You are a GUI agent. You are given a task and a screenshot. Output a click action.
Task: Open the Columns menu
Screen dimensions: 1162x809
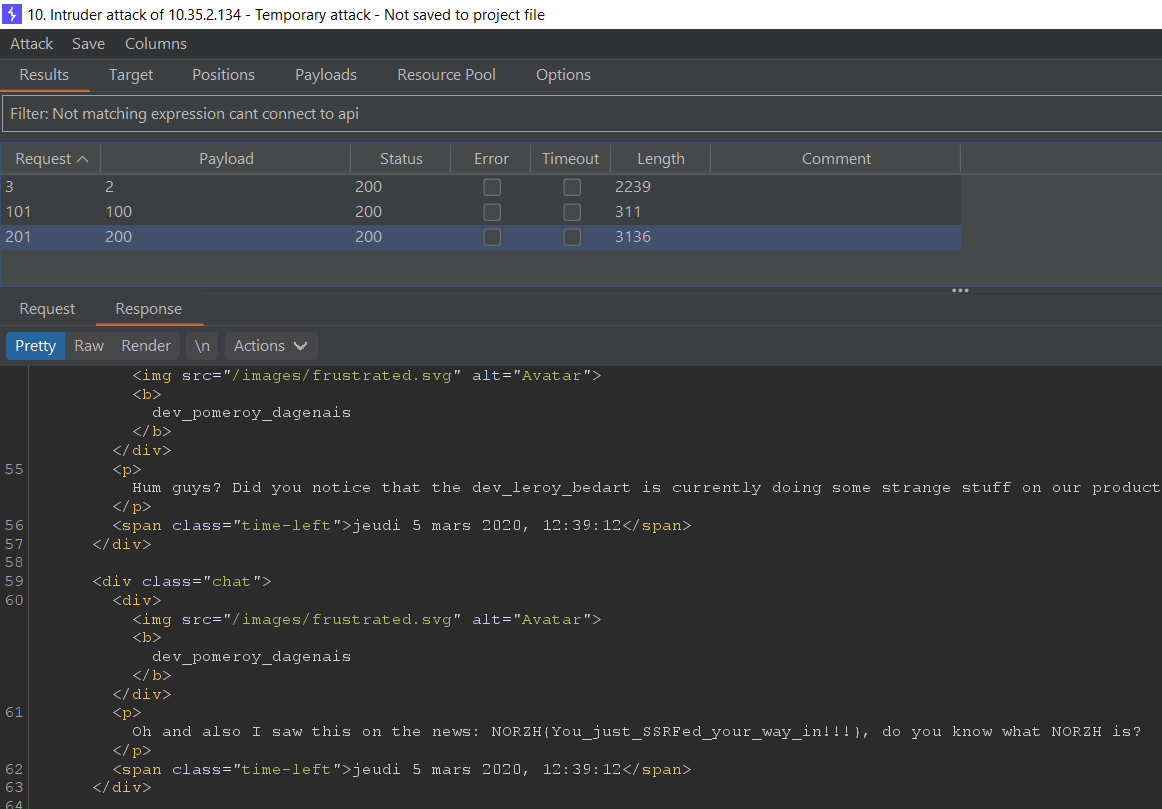coord(156,44)
